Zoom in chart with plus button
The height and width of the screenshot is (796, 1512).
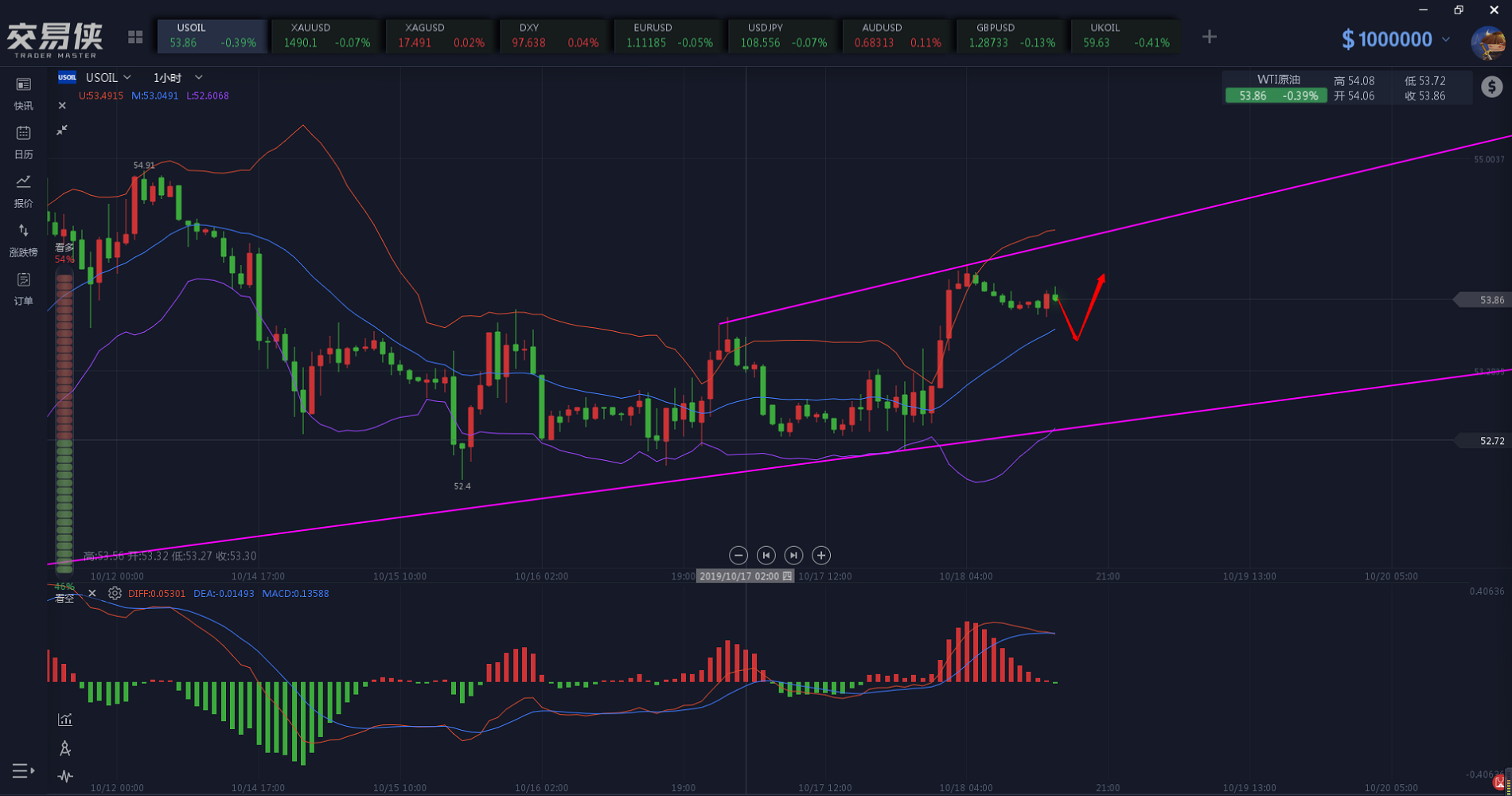point(821,555)
